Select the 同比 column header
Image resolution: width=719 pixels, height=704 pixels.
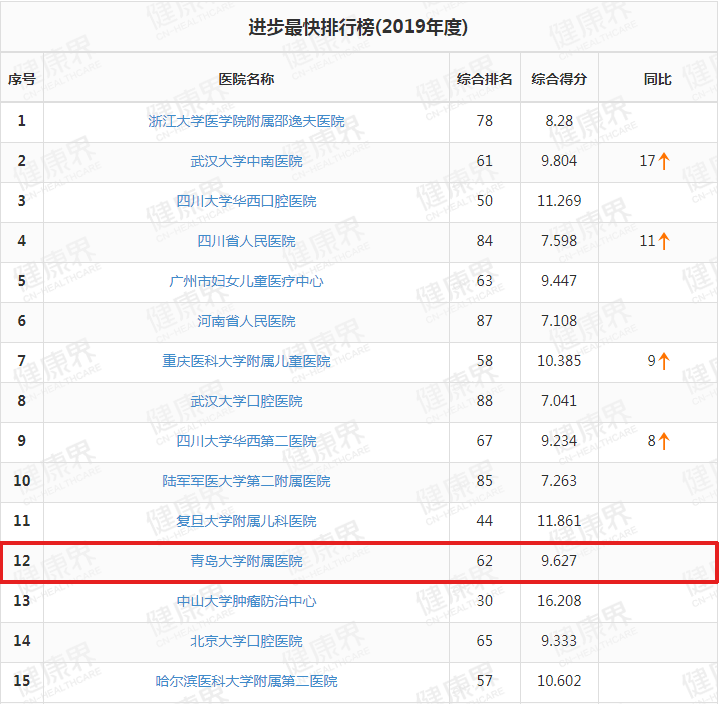point(657,79)
